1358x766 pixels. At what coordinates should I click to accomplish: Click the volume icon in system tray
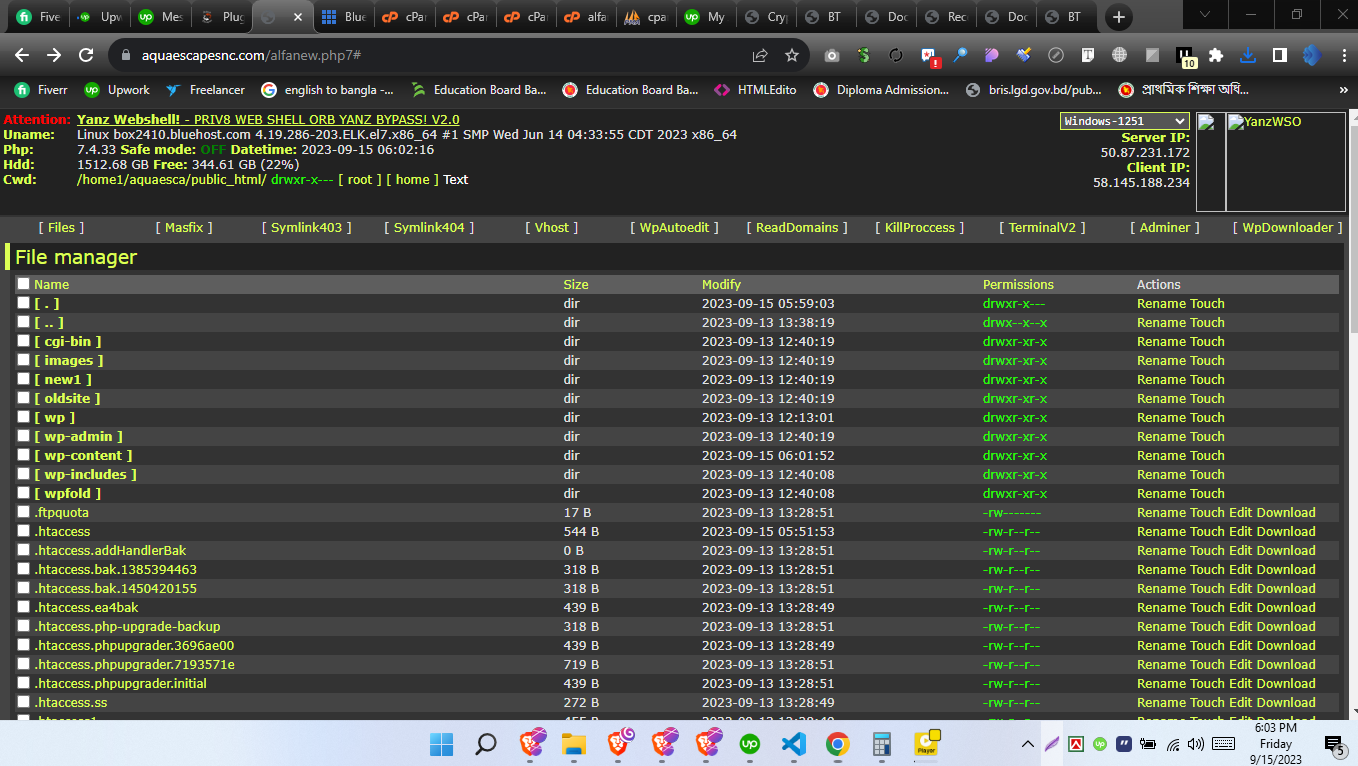[1196, 744]
